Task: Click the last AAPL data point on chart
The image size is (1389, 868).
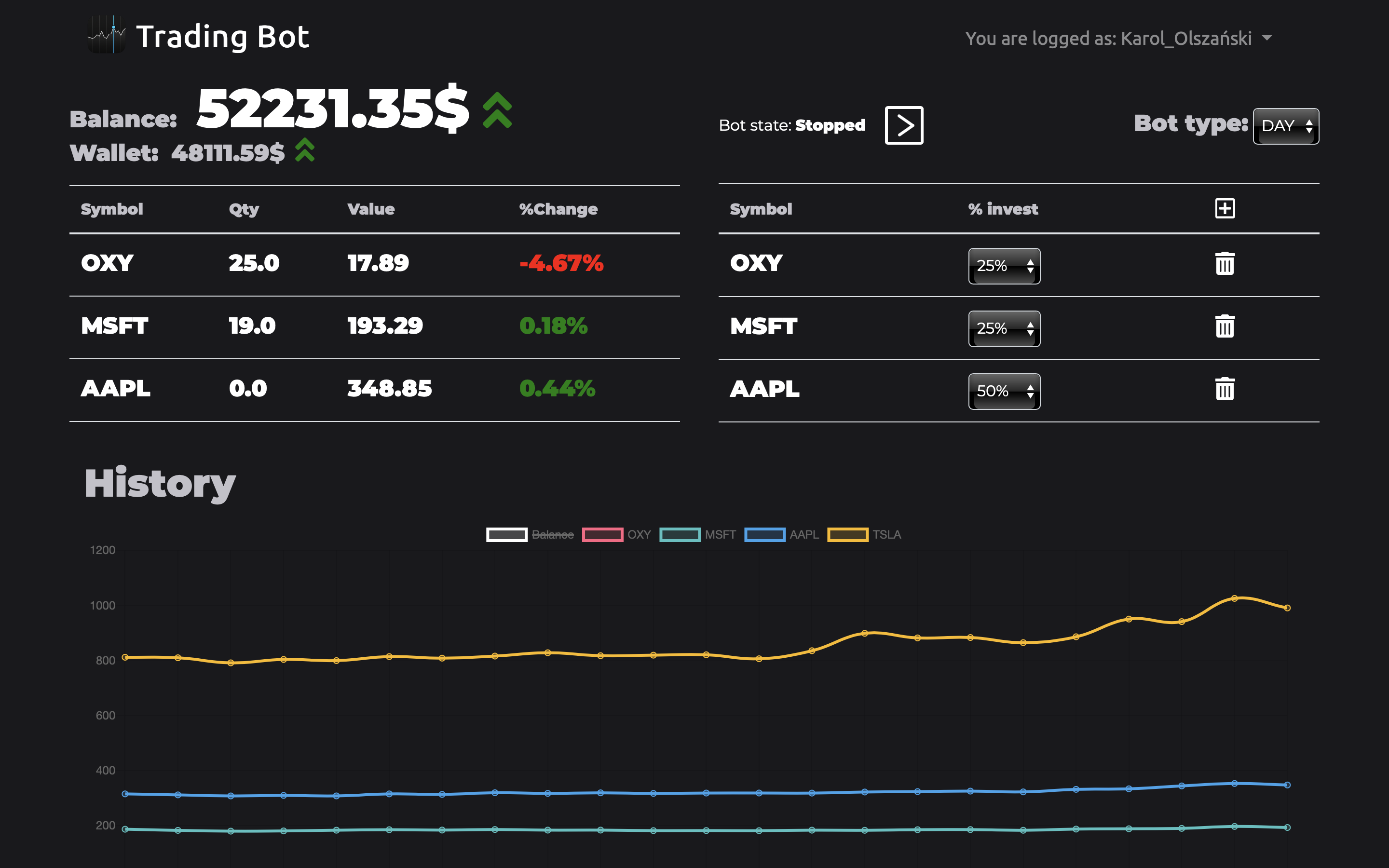Action: click(1287, 785)
